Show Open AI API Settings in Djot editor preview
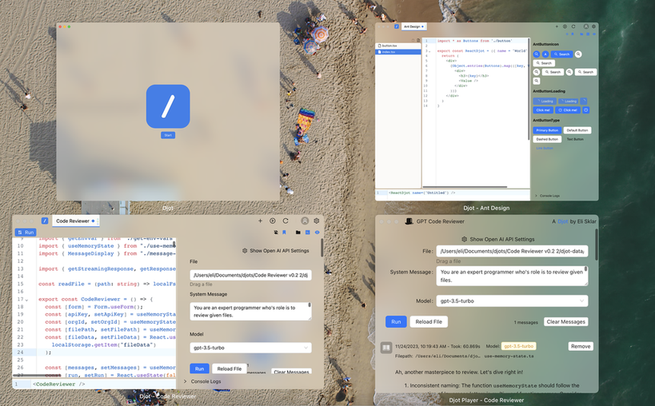The width and height of the screenshot is (655, 406). coord(276,251)
